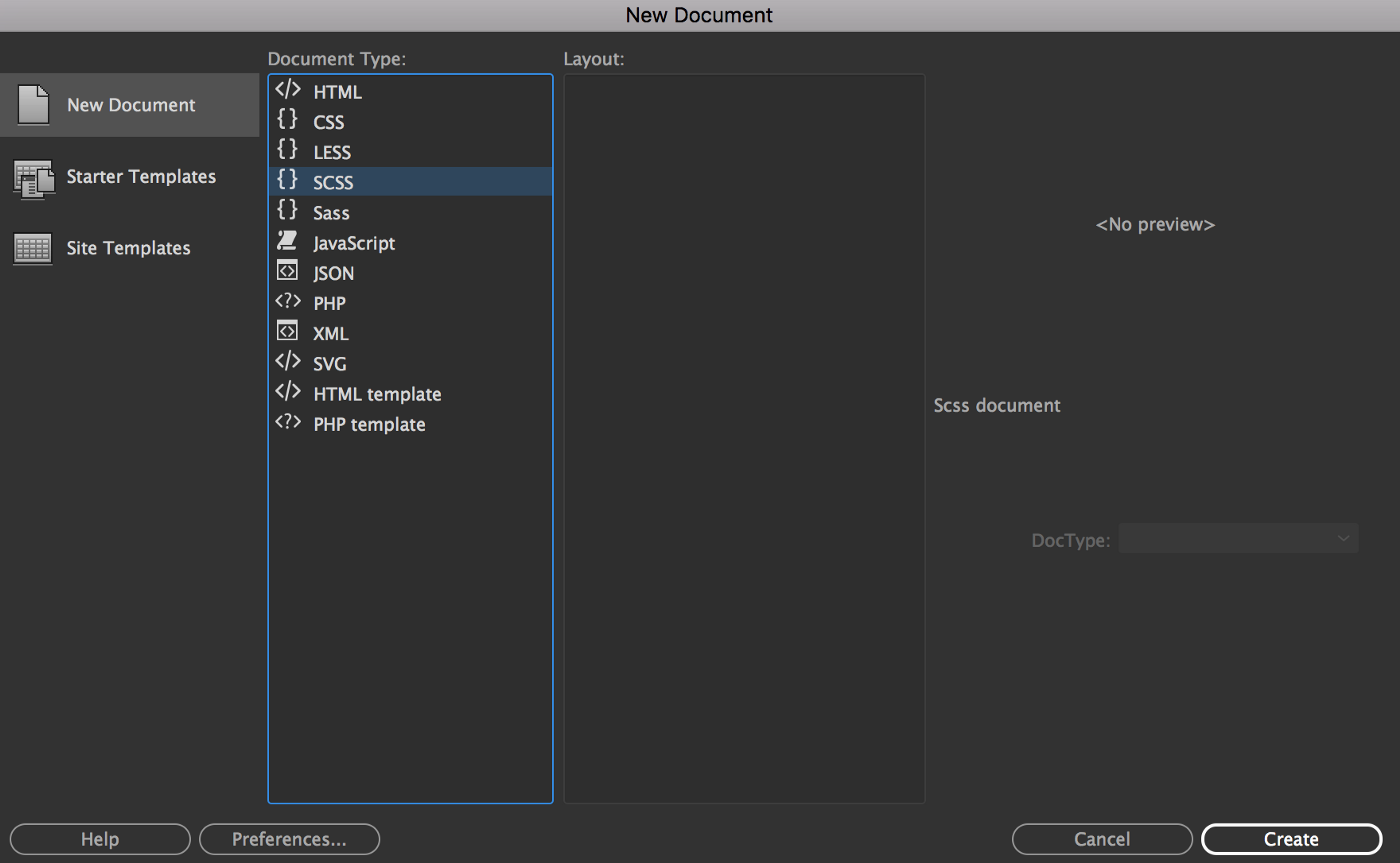
Task: Switch to the Starter Templates section
Action: [x=140, y=176]
